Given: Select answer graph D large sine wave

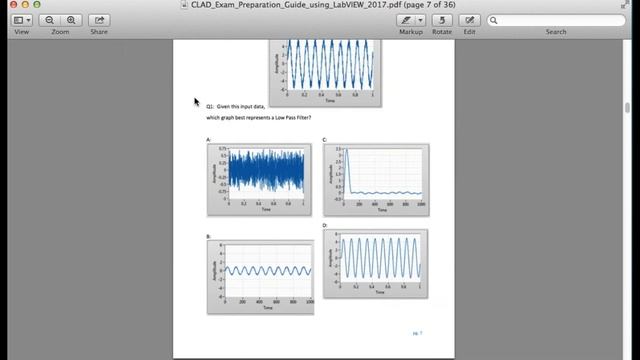Looking at the screenshot, I should coord(376,264).
